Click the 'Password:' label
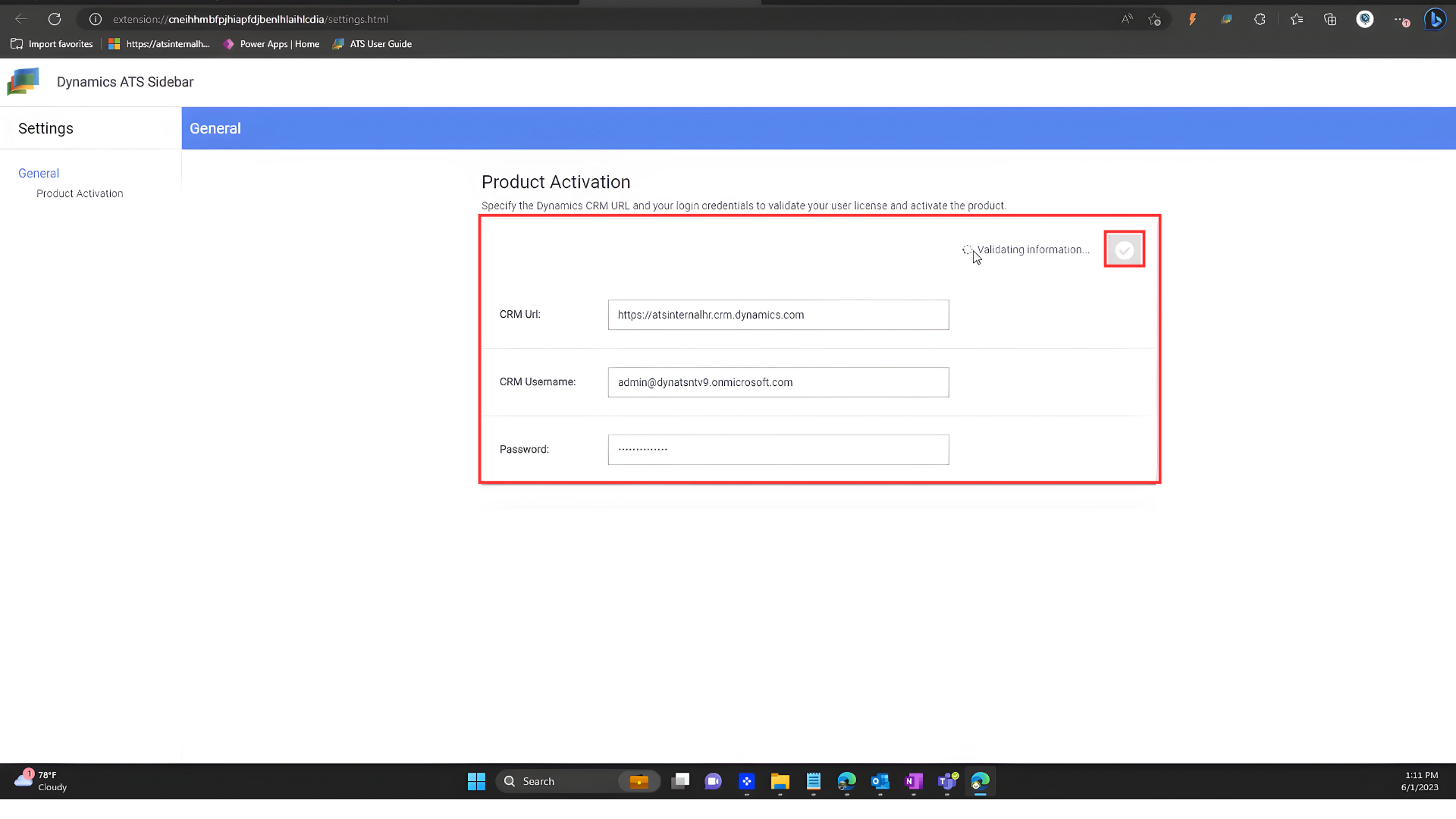 click(x=524, y=449)
